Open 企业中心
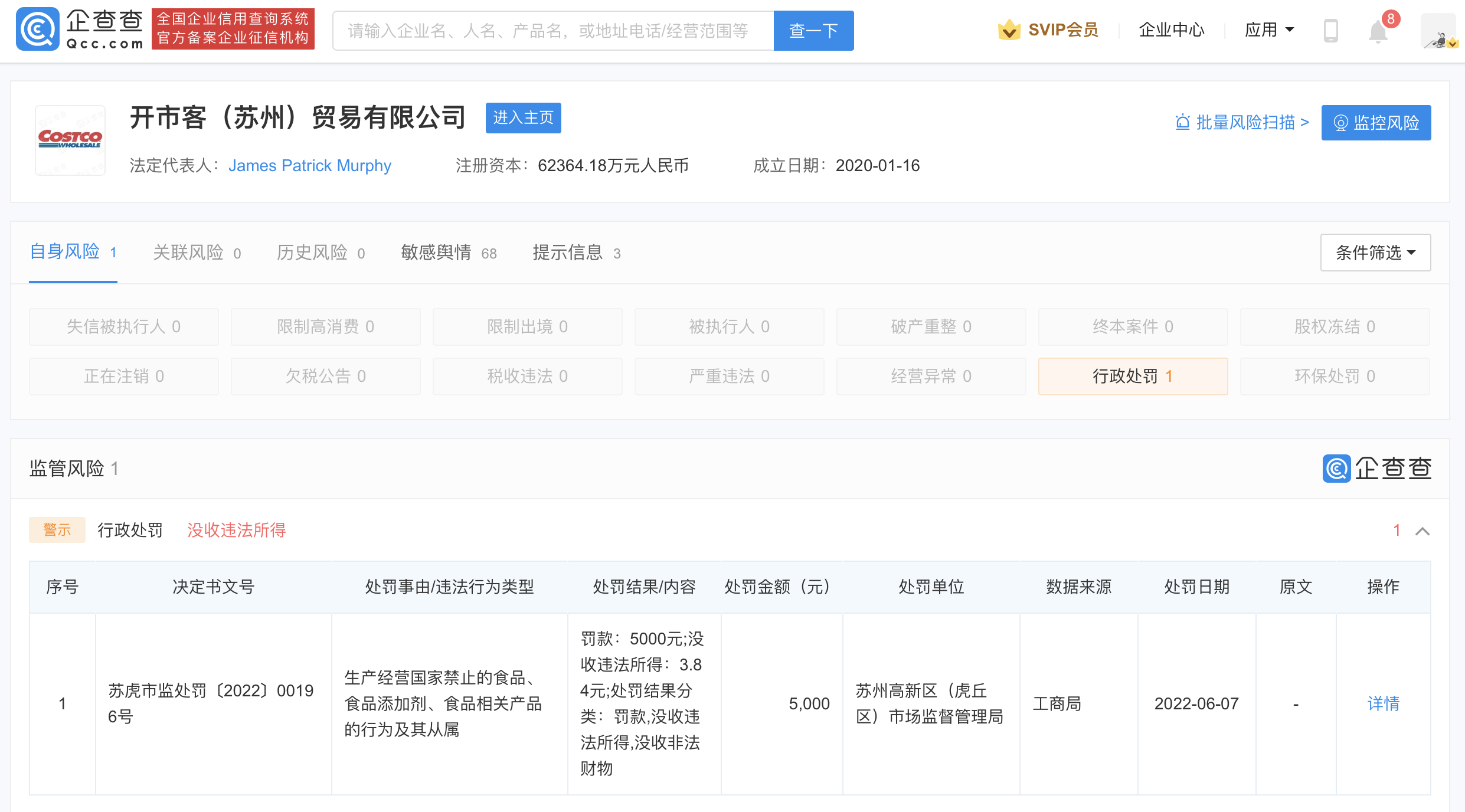Viewport: 1465px width, 812px height. coord(1171,30)
